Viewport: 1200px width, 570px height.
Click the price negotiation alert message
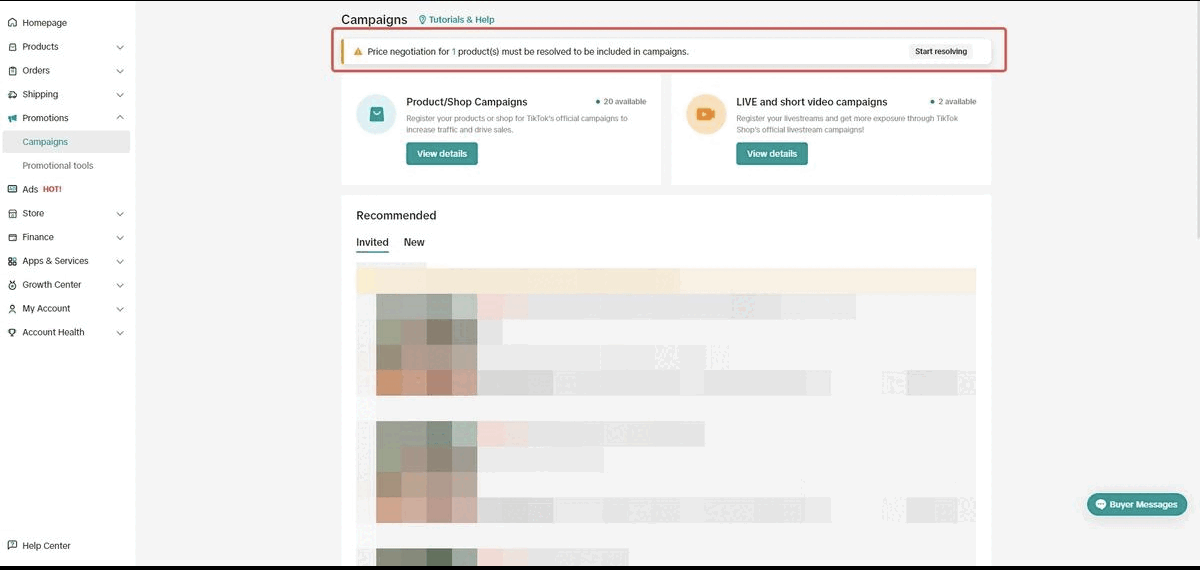pos(528,51)
